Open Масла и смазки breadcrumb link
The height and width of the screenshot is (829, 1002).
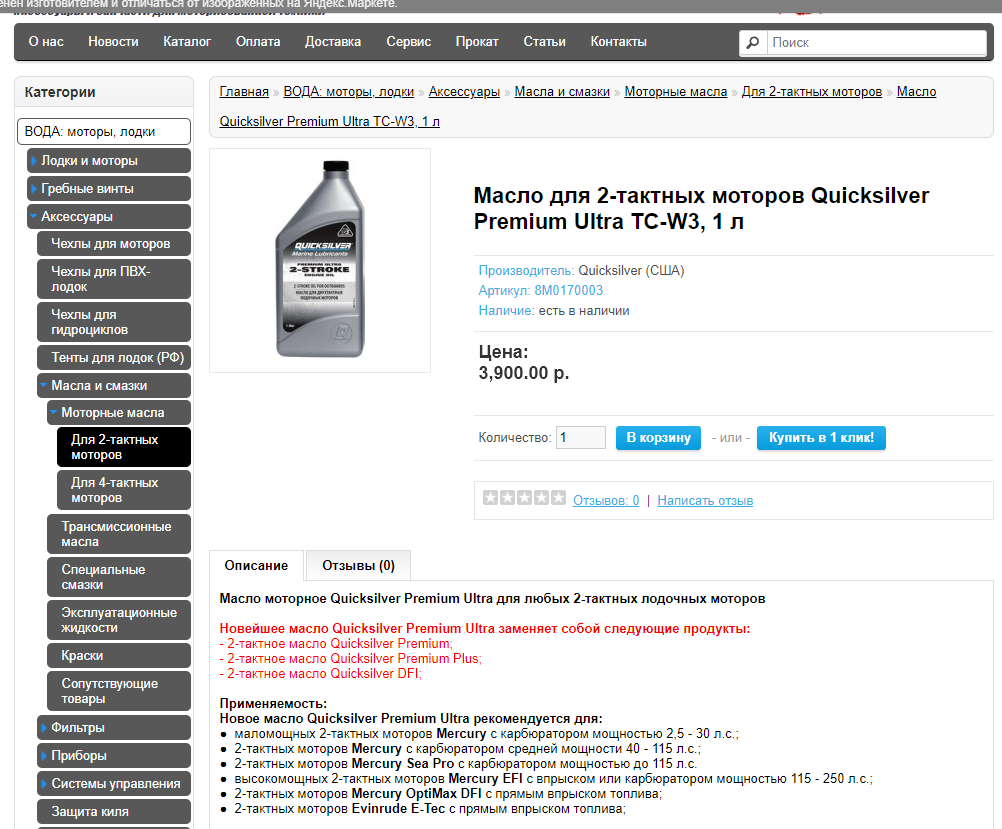562,91
